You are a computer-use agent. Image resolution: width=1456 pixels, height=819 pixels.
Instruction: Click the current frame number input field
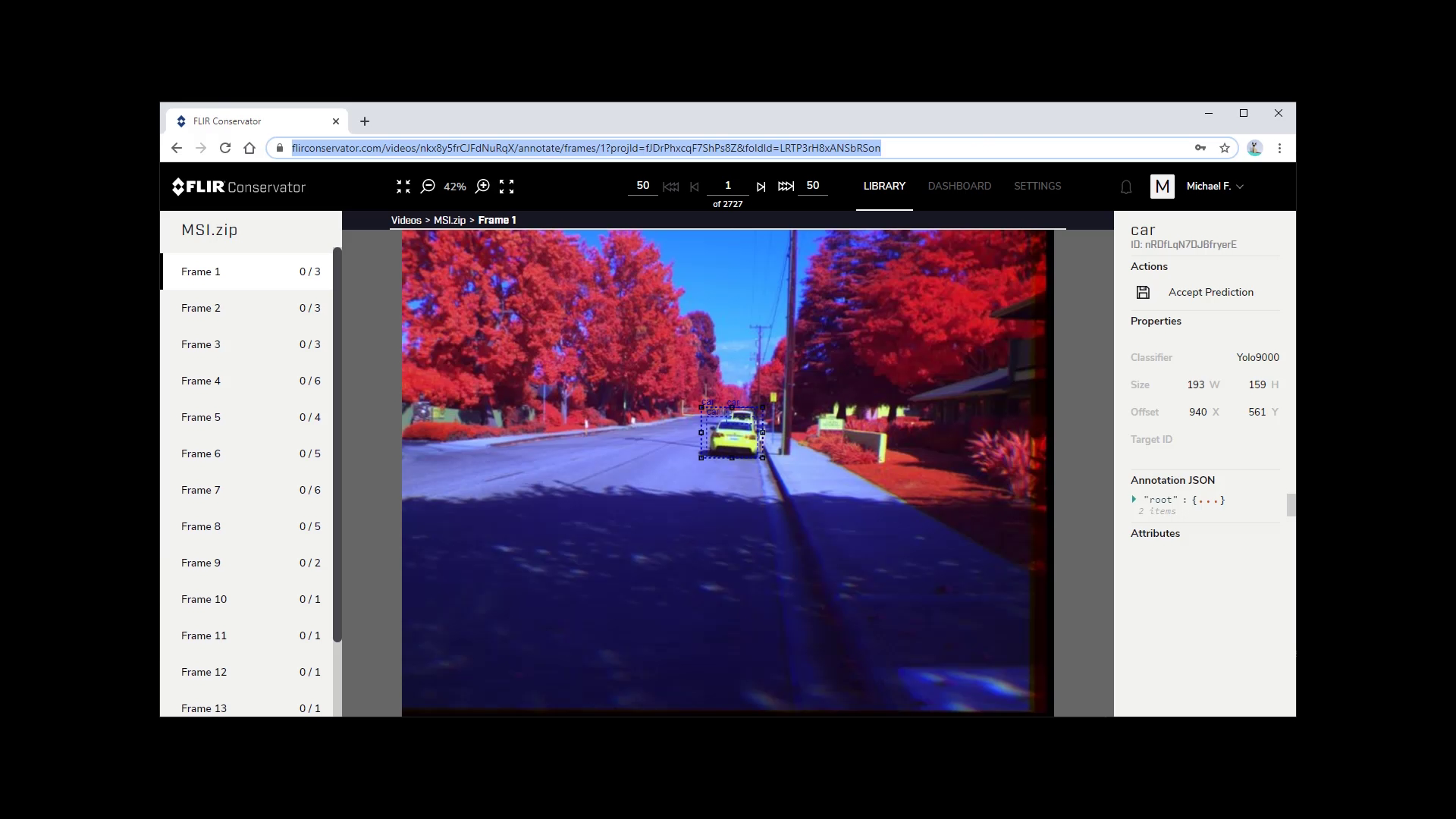click(x=727, y=185)
